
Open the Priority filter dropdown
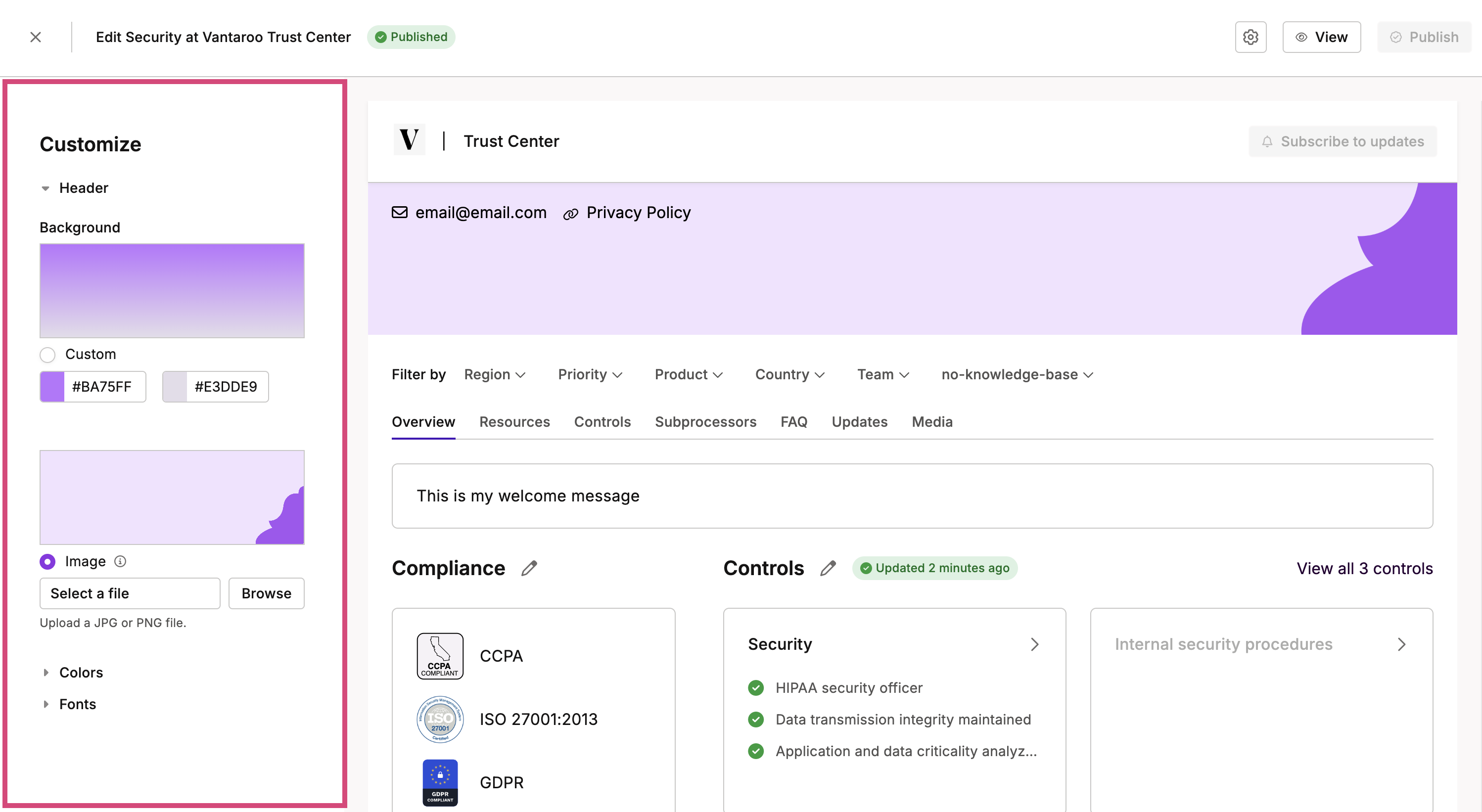point(590,374)
